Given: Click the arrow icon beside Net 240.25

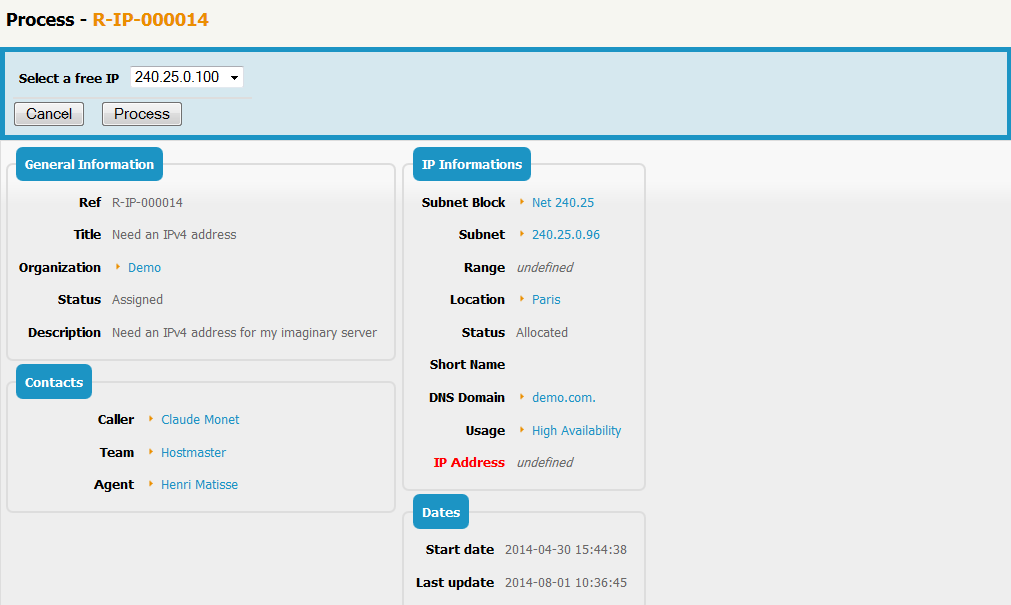Looking at the screenshot, I should 522,202.
